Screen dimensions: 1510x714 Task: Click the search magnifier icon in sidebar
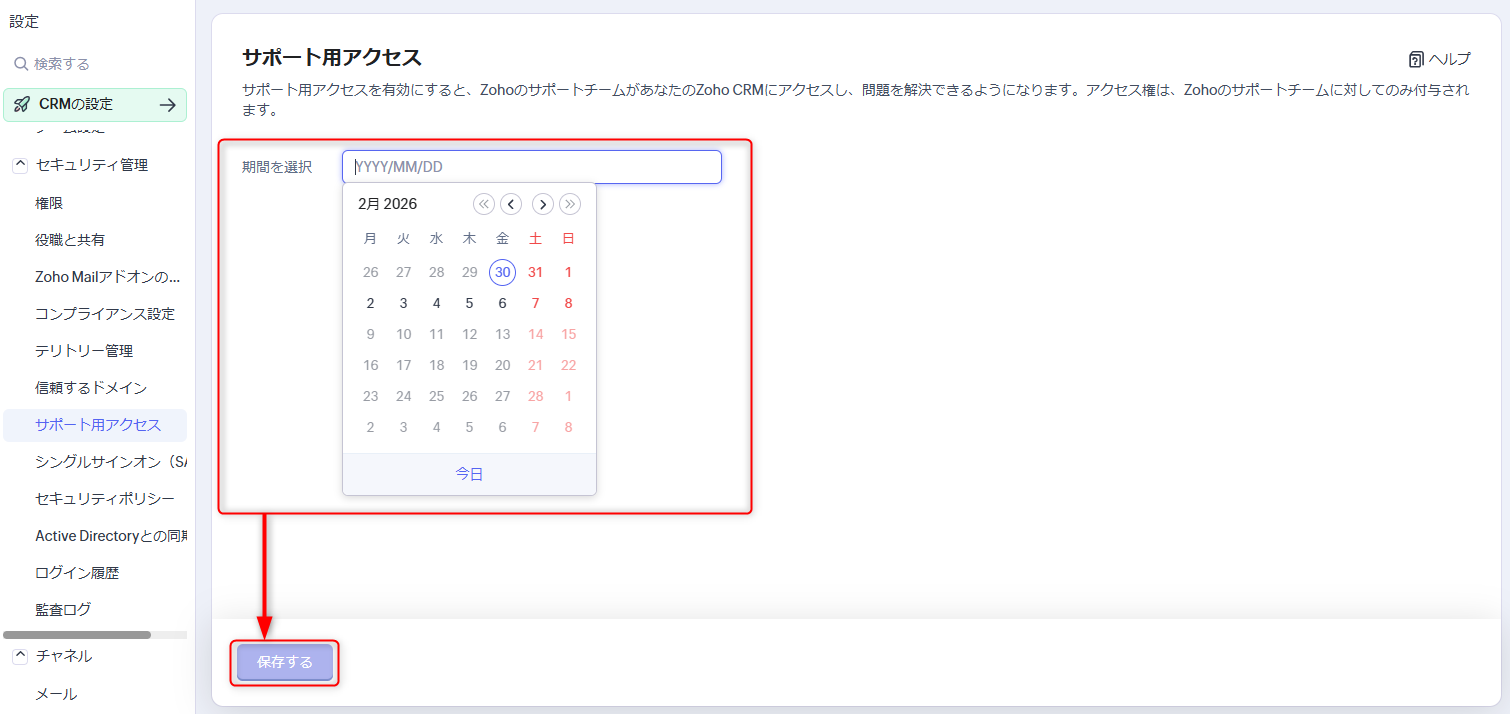pos(20,64)
